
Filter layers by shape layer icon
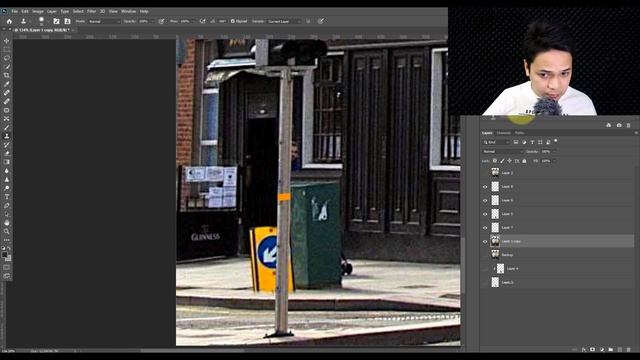[x=540, y=142]
